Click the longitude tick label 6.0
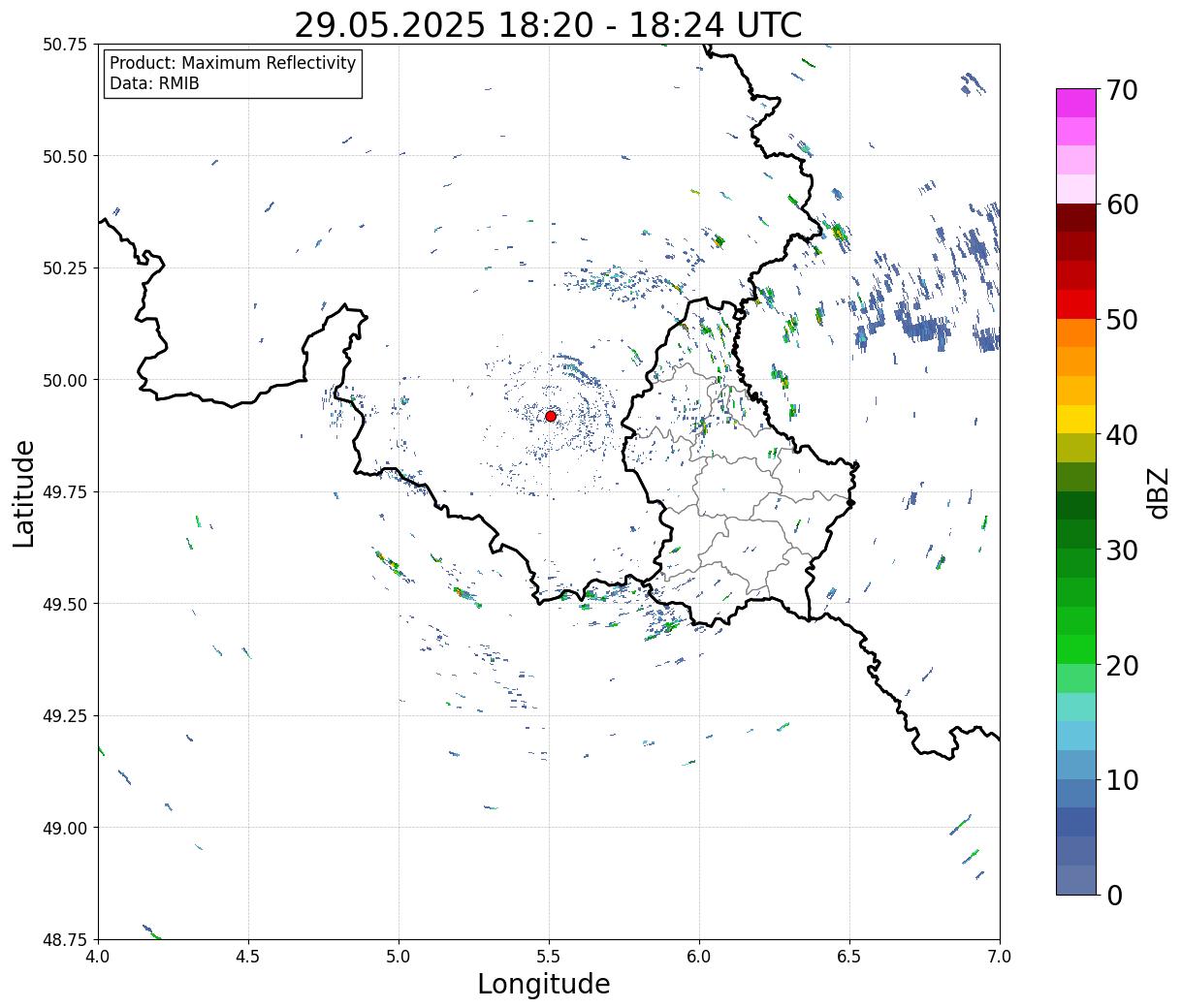This screenshot has width=1182, height=1008. [699, 957]
